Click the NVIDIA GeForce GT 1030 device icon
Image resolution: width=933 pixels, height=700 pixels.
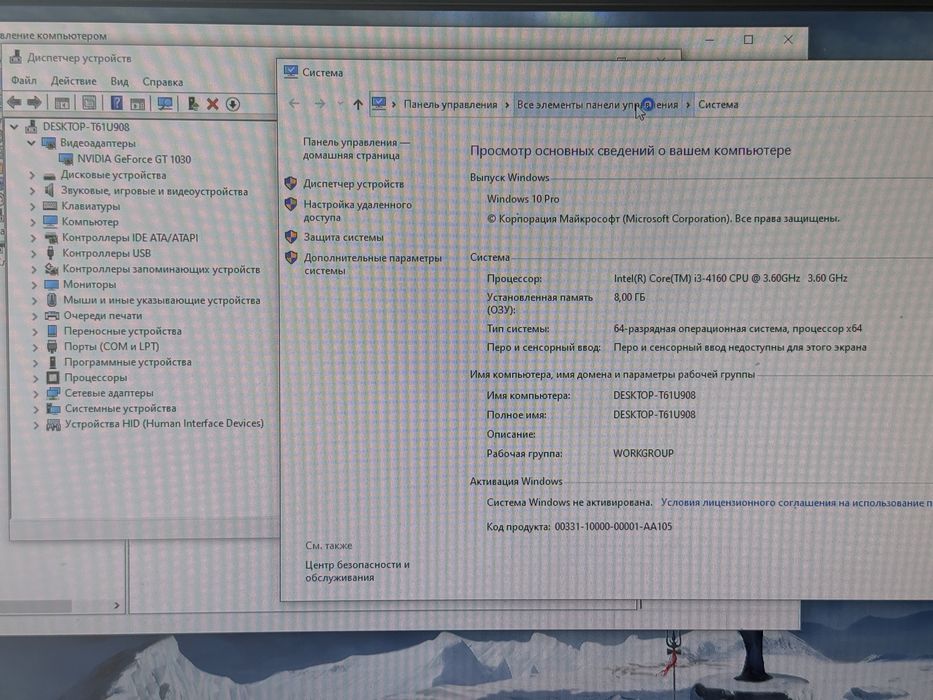pos(66,159)
